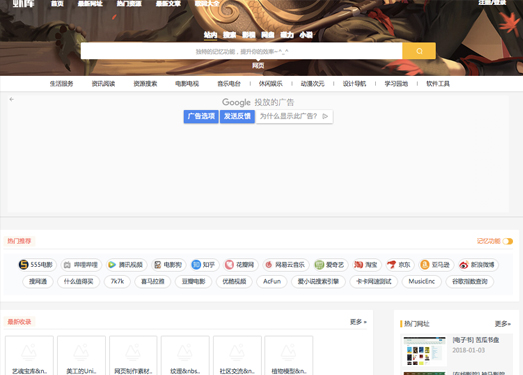Viewport: 523px width, 375px height.
Task: Expand 更多 in the 最新收录 section
Action: pos(358,322)
